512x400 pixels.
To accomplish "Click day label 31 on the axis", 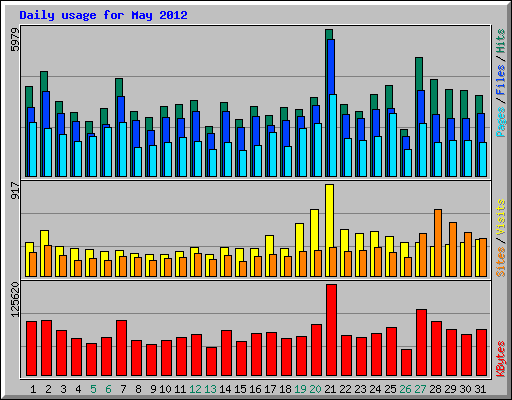I will [480, 389].
